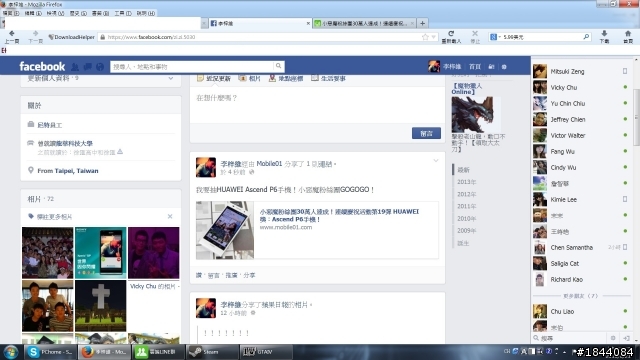640x360 pixels.
Task: Click the page vertical scrollbar
Action: [637, 118]
